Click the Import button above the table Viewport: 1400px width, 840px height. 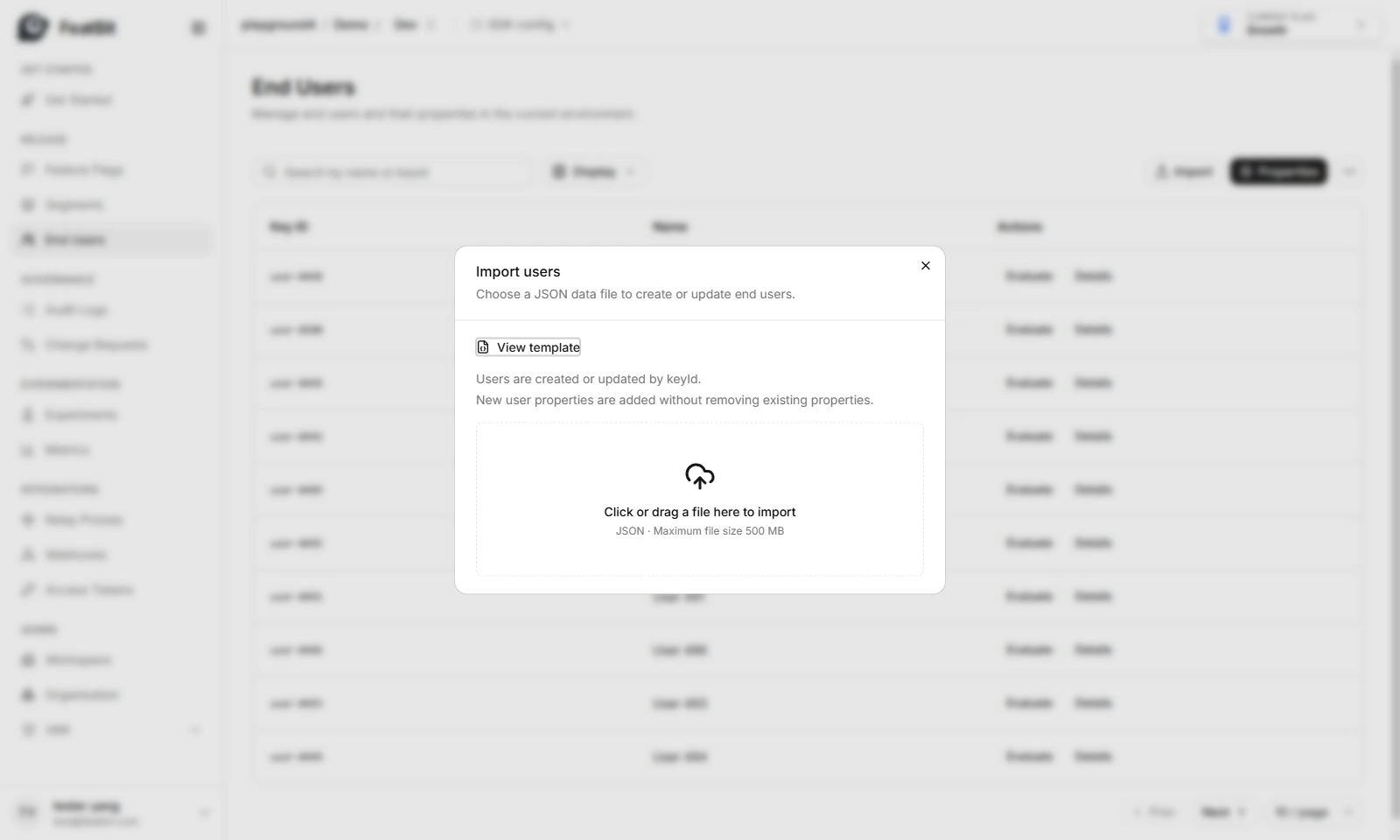pos(1184,171)
